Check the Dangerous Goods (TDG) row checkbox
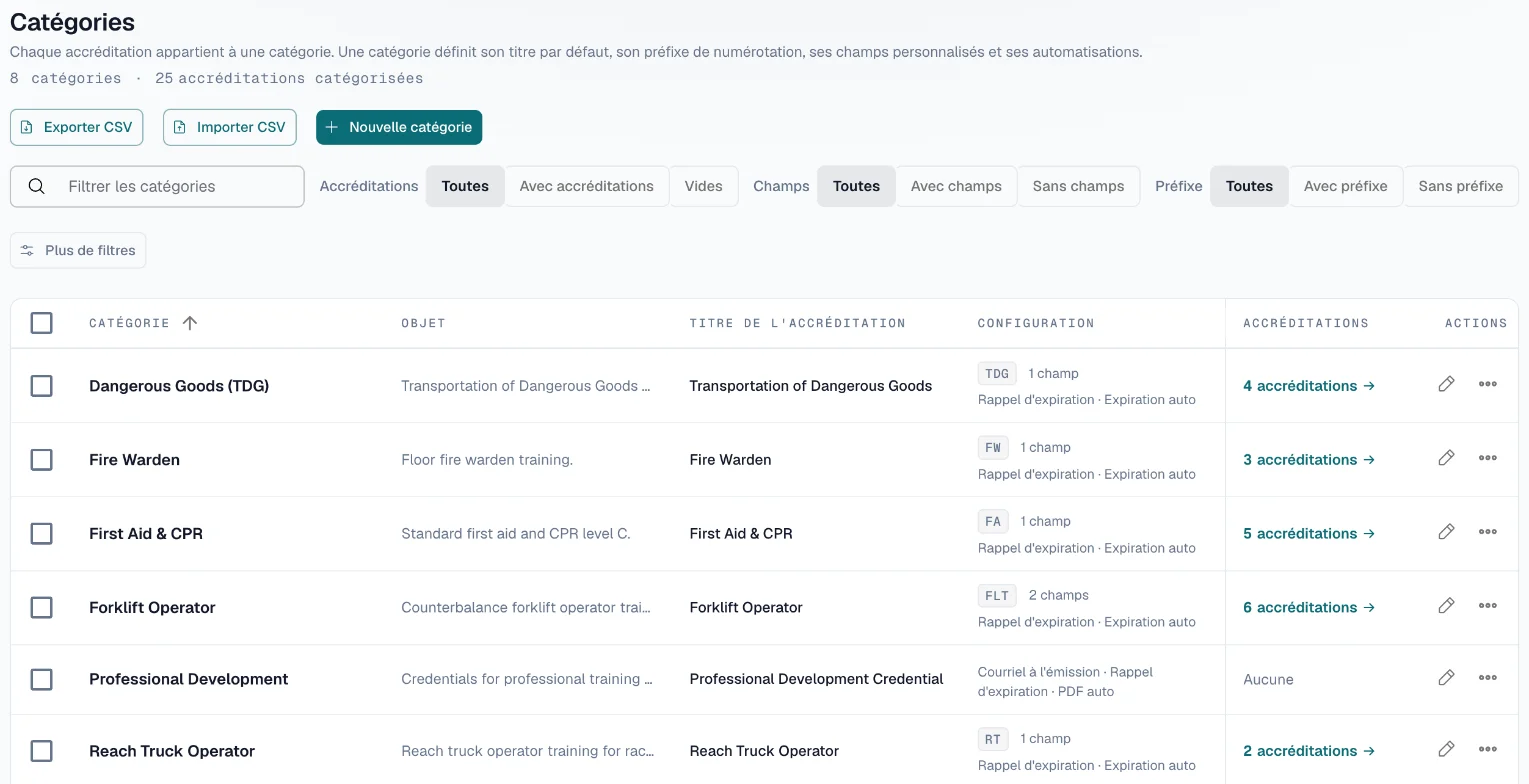 pos(41,386)
